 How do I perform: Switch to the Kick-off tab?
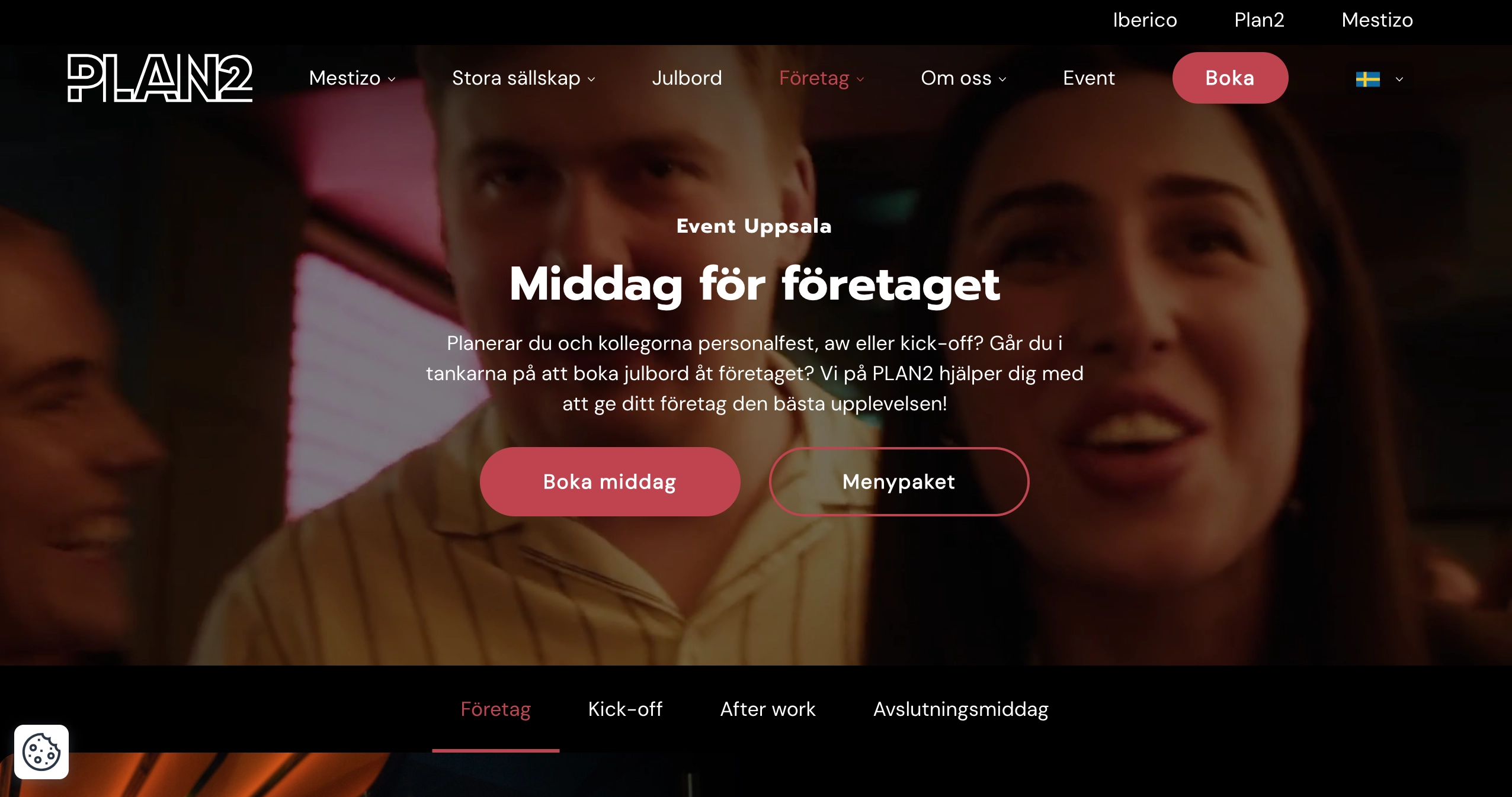(626, 709)
